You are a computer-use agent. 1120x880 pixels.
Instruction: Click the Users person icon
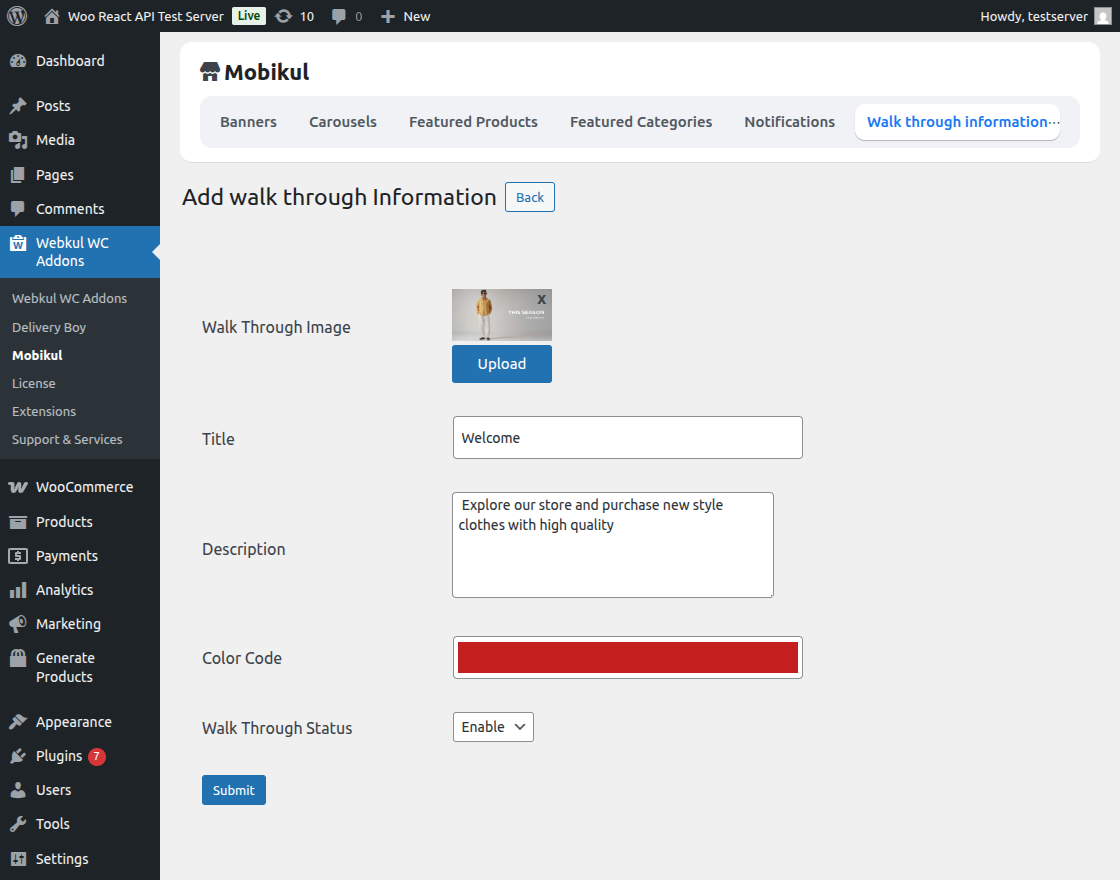coord(19,790)
